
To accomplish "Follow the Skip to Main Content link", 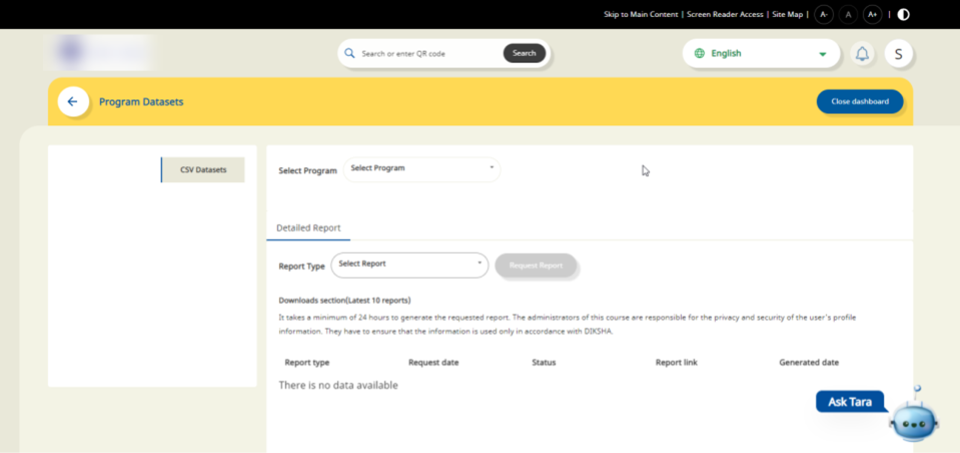I will point(641,15).
